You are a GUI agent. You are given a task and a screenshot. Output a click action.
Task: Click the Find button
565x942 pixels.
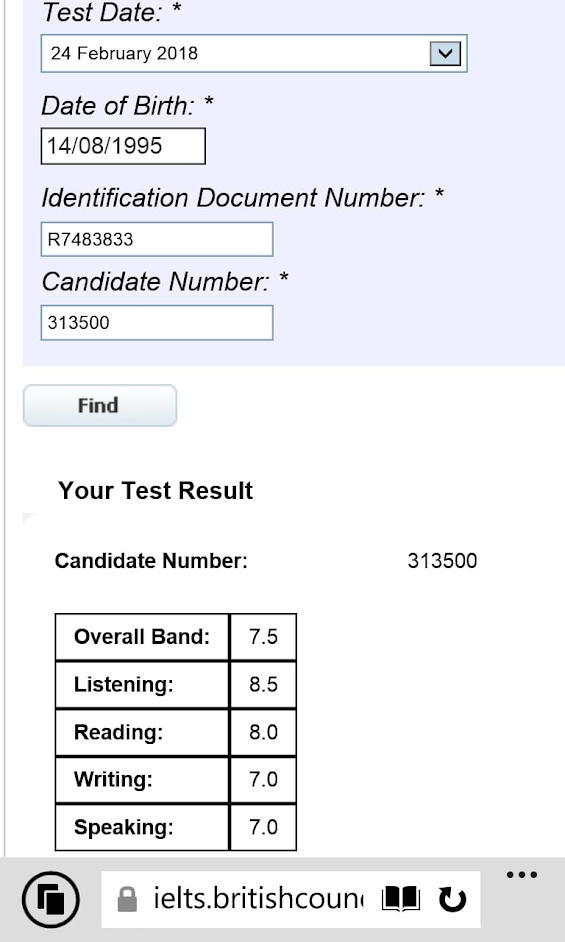click(x=100, y=406)
